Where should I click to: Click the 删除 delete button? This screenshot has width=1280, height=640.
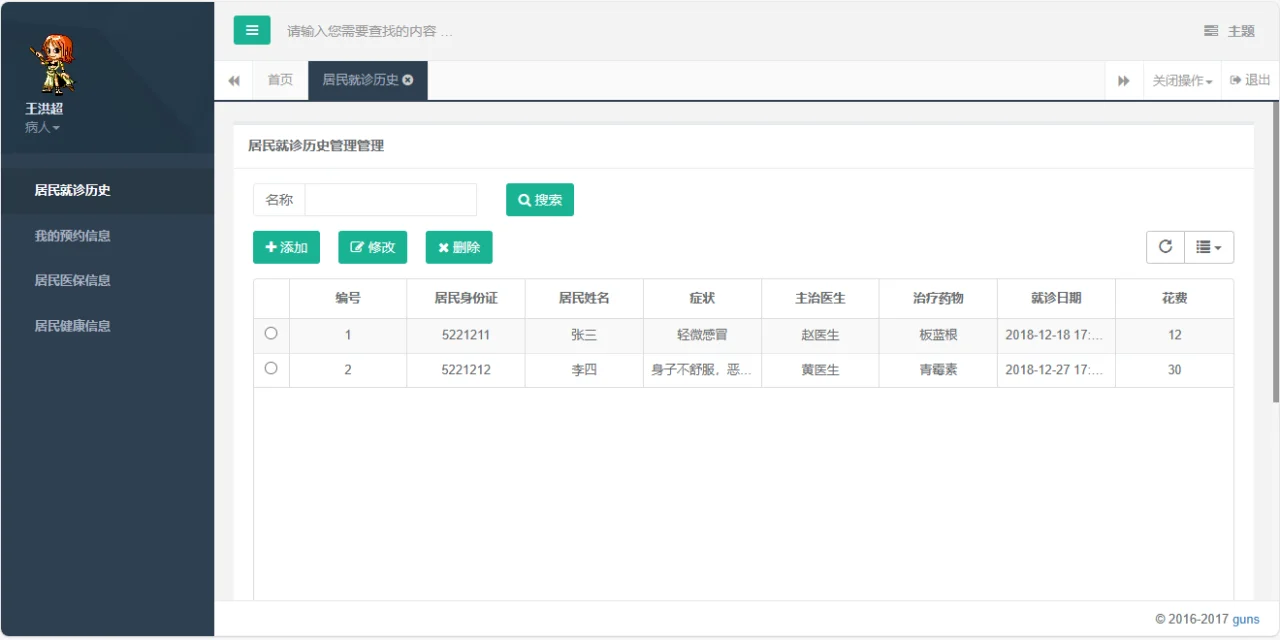click(459, 247)
